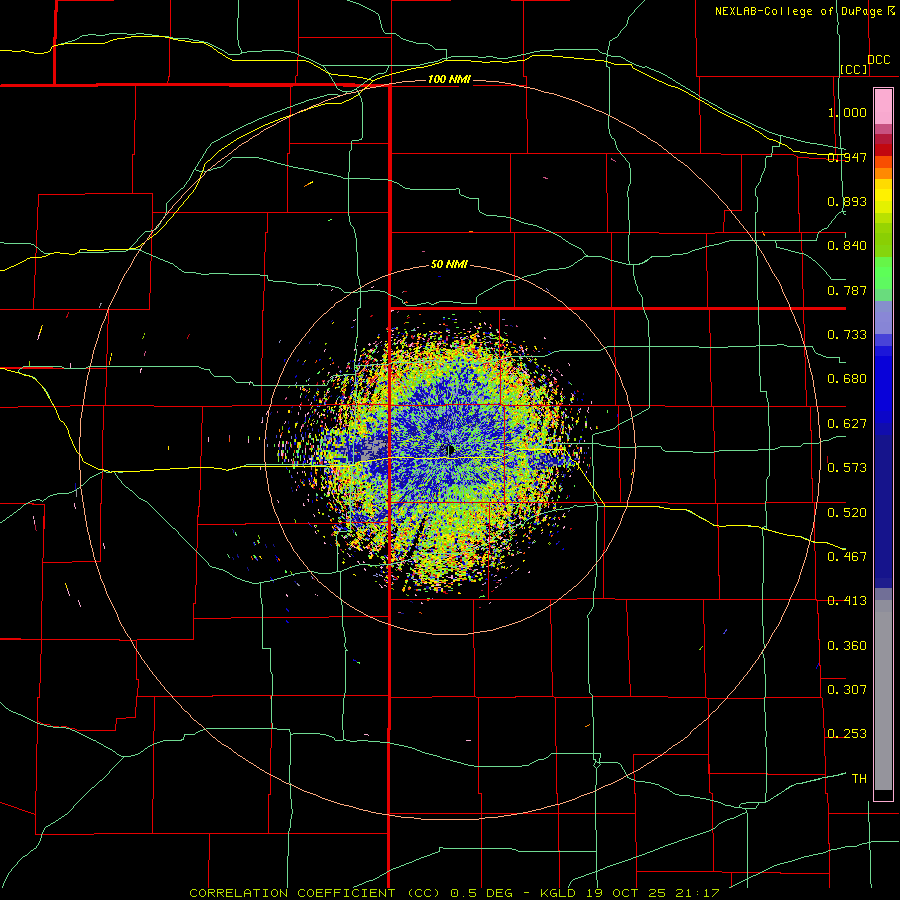This screenshot has width=900, height=900.
Task: Click the 0.520 legend value
Action: pos(847,513)
